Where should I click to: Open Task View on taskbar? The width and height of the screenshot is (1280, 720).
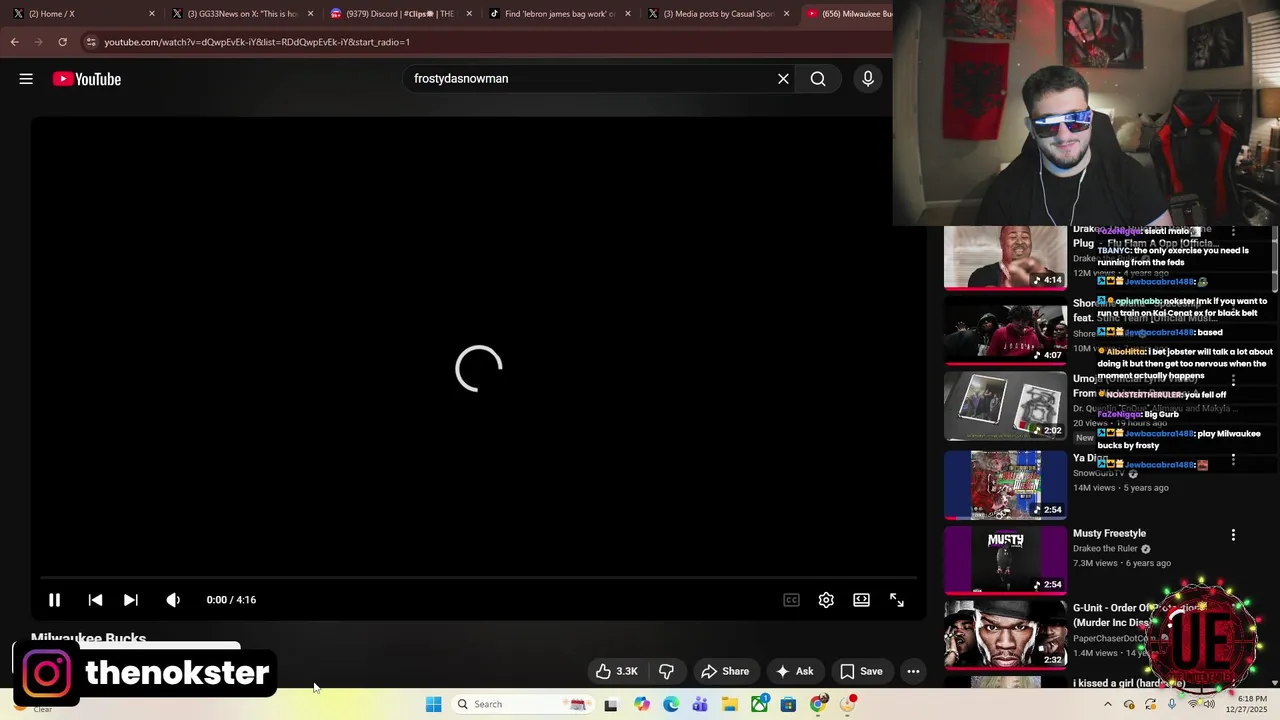point(611,704)
